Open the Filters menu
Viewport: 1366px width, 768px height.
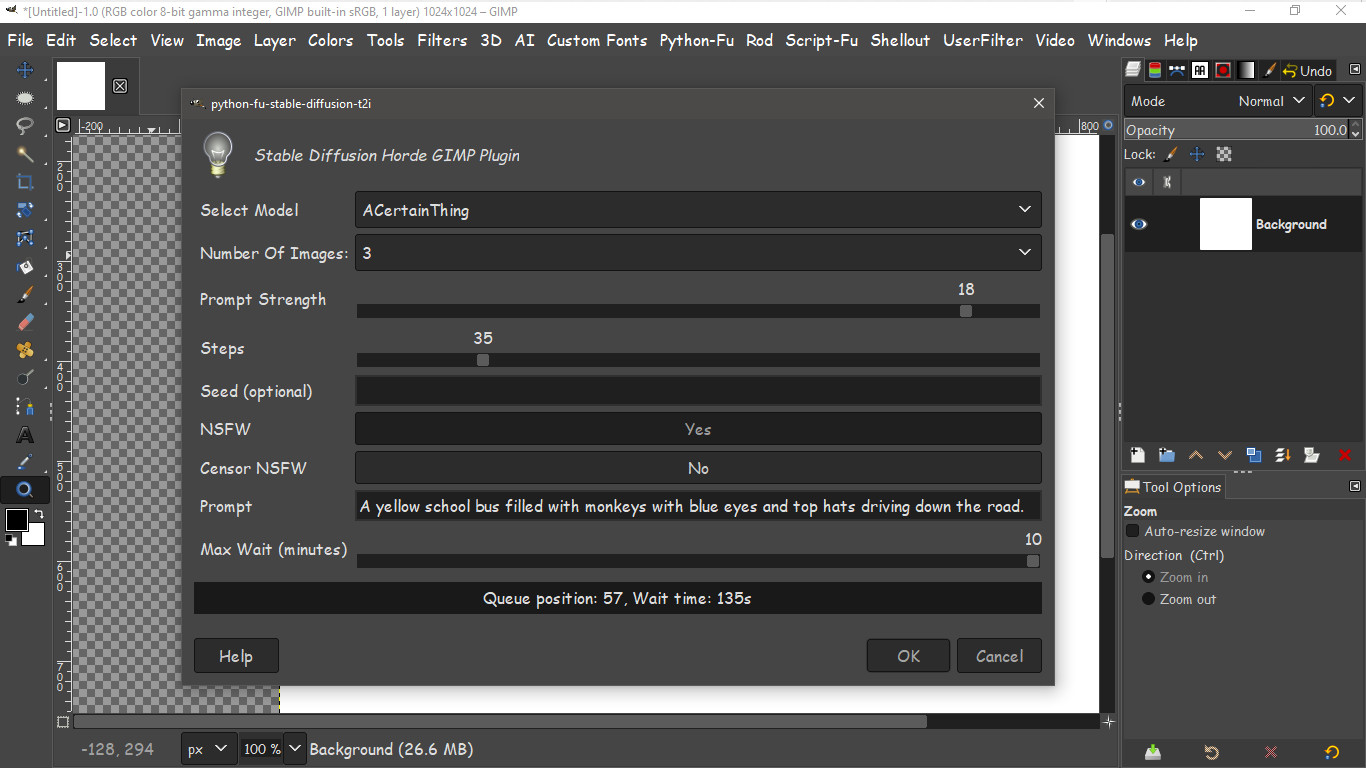[442, 40]
